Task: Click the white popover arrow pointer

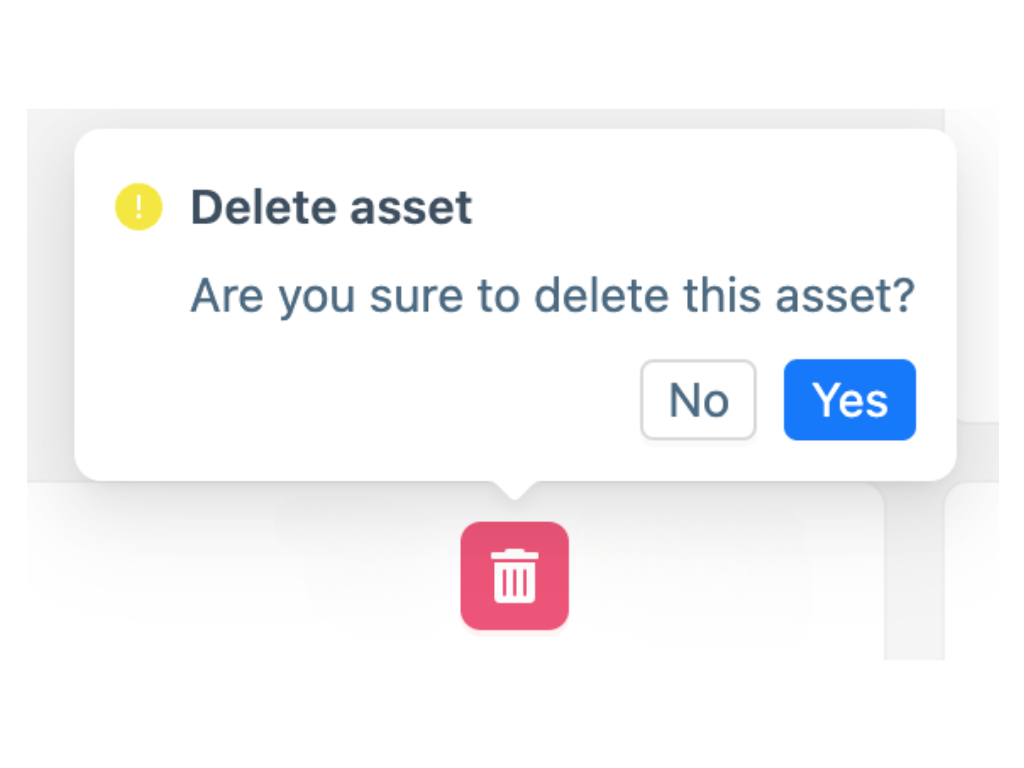Action: pyautogui.click(x=514, y=487)
